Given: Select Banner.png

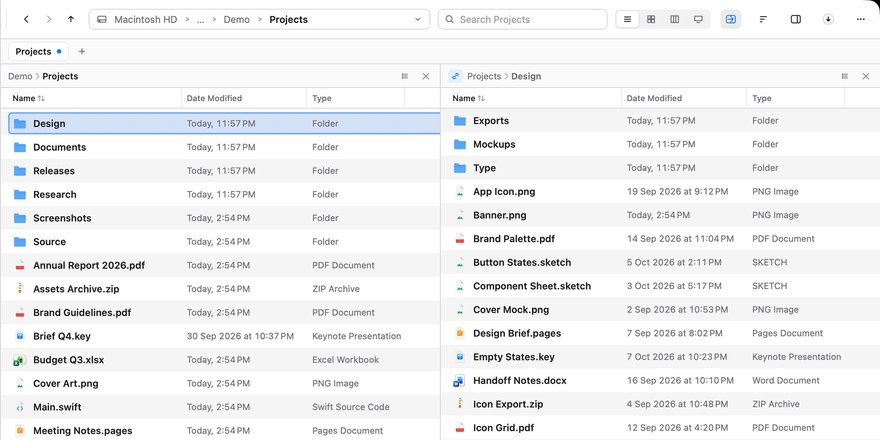Looking at the screenshot, I should (x=660, y=215).
